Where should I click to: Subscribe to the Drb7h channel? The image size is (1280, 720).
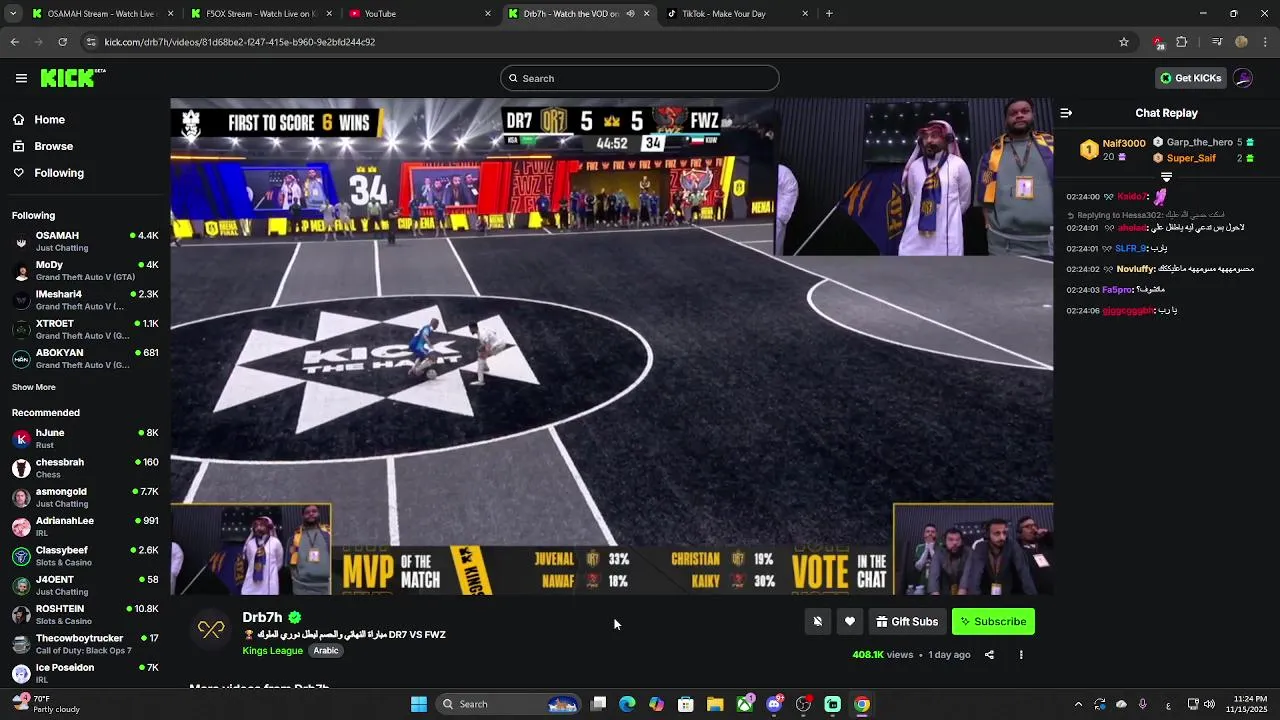(x=993, y=622)
